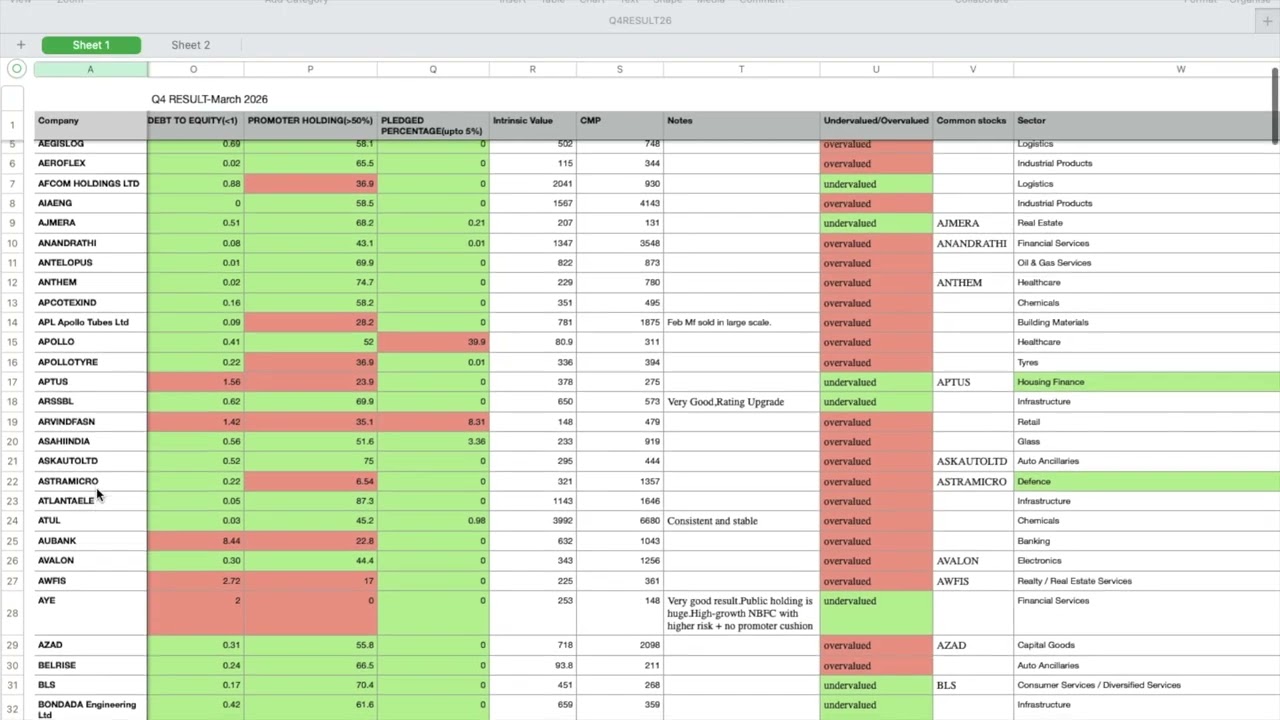Select CMP 2098 for AZAD
Image resolution: width=1280 pixels, height=720 pixels.
[x=619, y=645]
